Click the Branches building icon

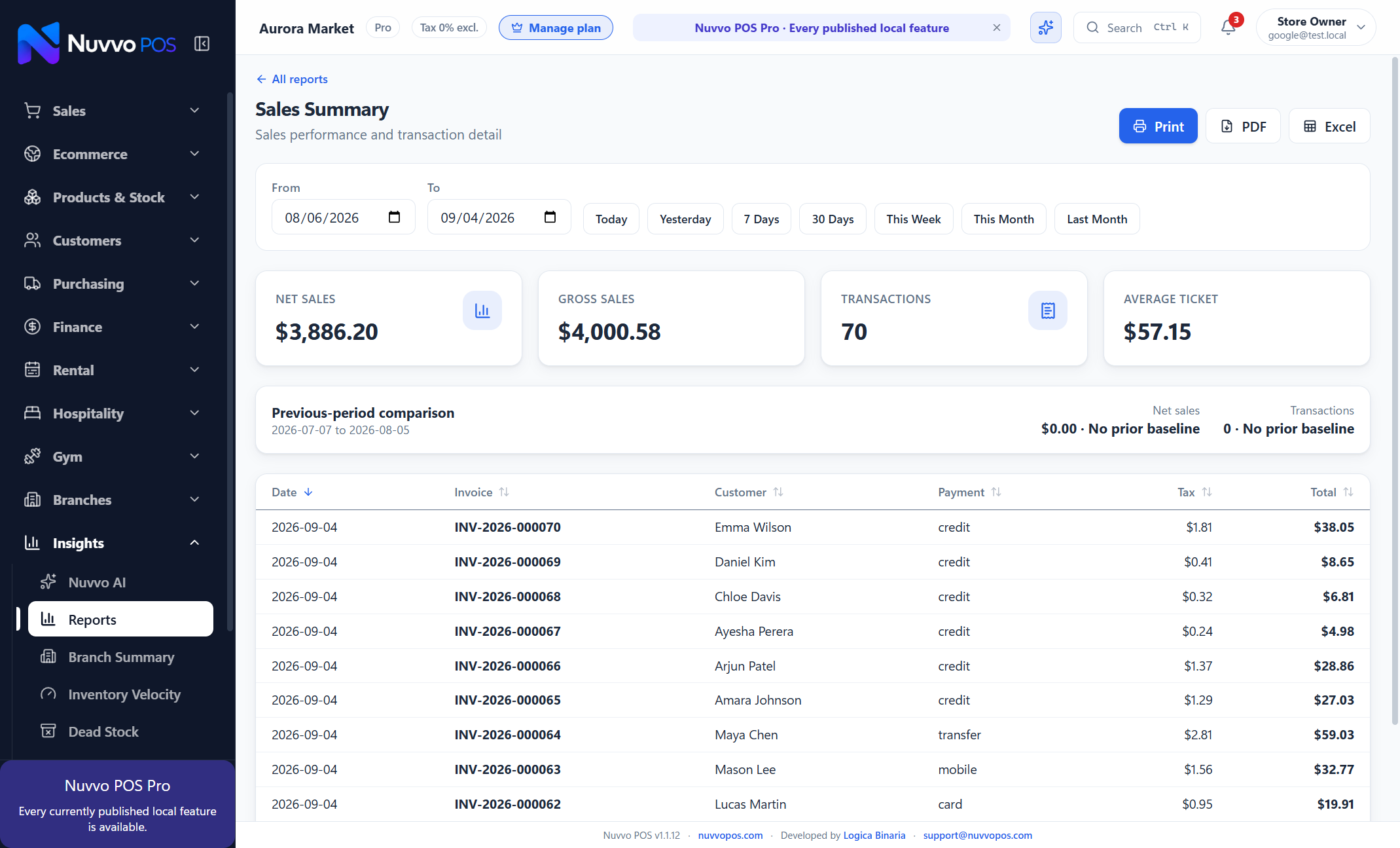point(32,500)
